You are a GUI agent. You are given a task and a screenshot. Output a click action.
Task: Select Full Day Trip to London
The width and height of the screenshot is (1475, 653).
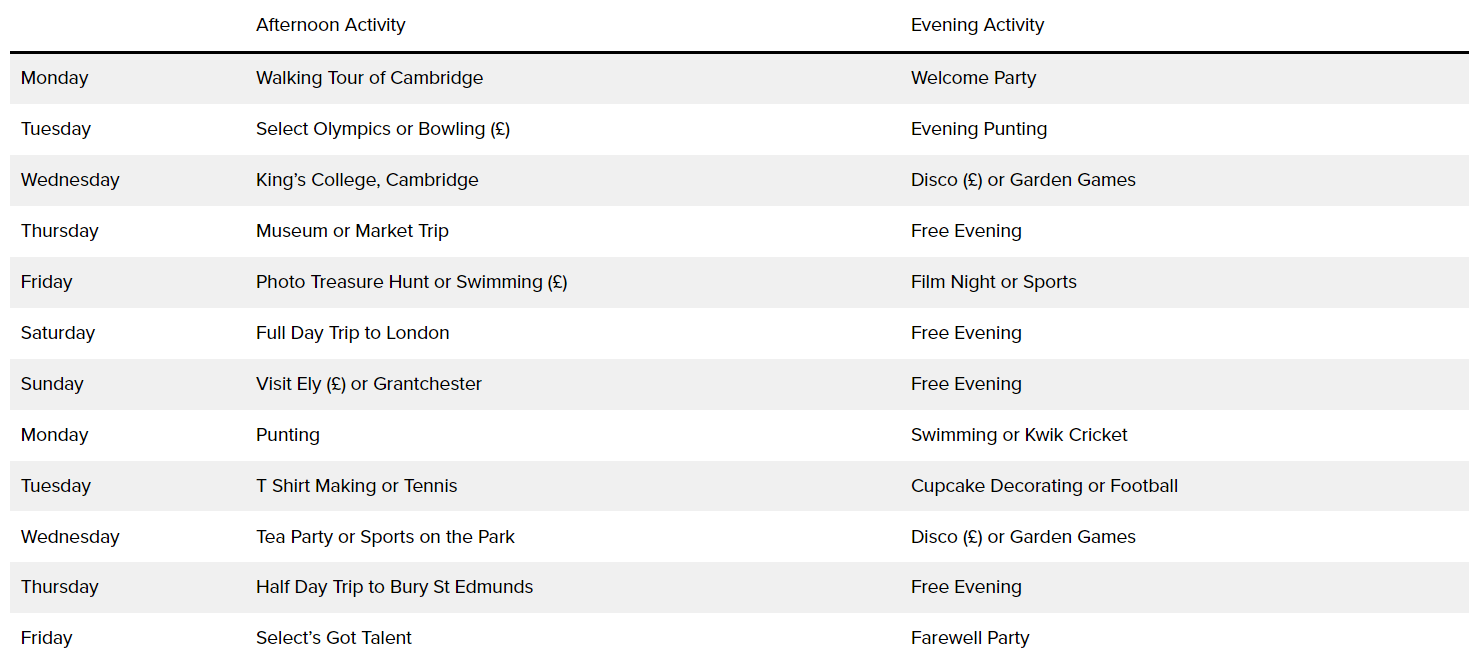(x=352, y=333)
